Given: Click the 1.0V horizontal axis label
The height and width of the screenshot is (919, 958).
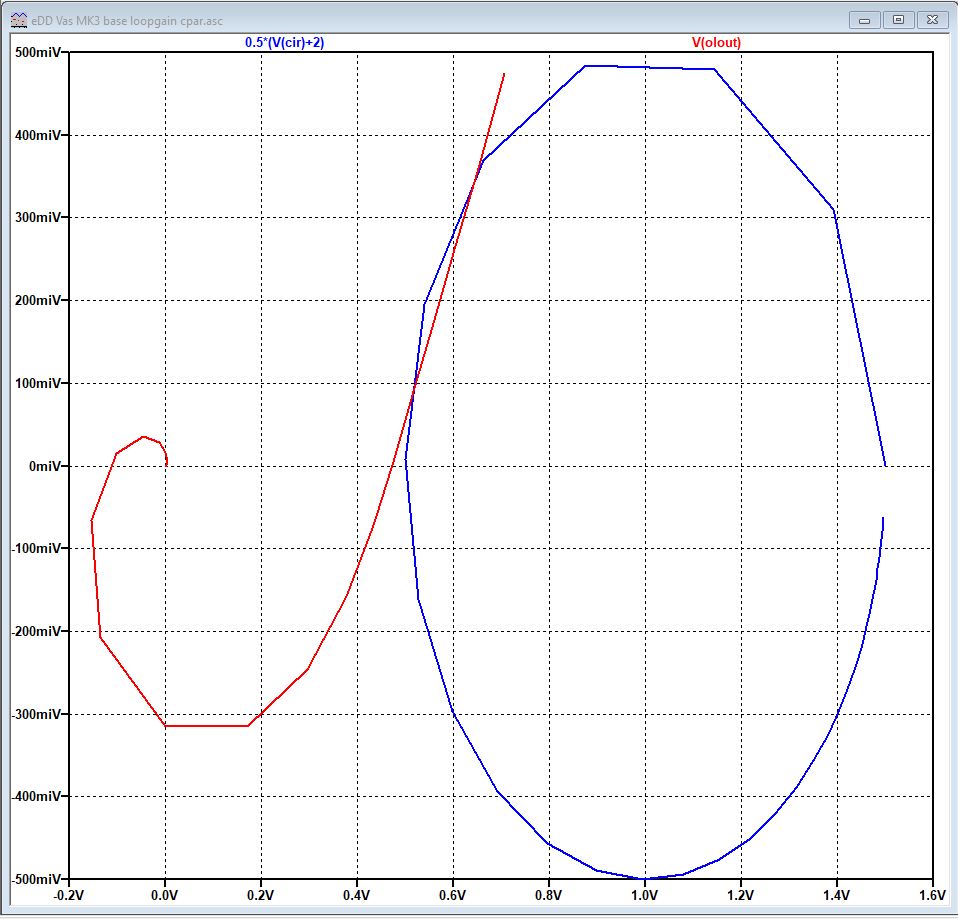Looking at the screenshot, I should [645, 896].
